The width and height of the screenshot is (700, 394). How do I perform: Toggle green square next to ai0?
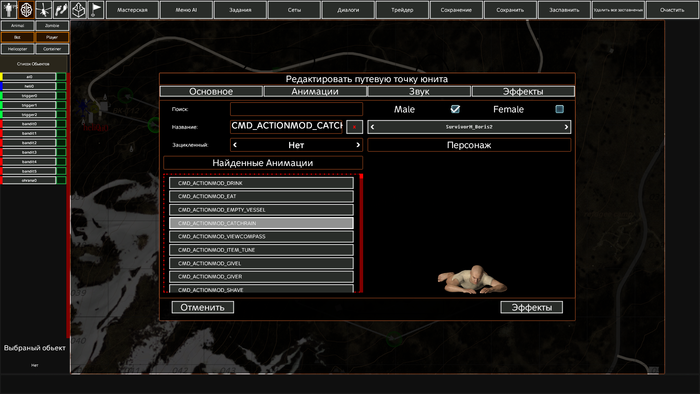61,77
